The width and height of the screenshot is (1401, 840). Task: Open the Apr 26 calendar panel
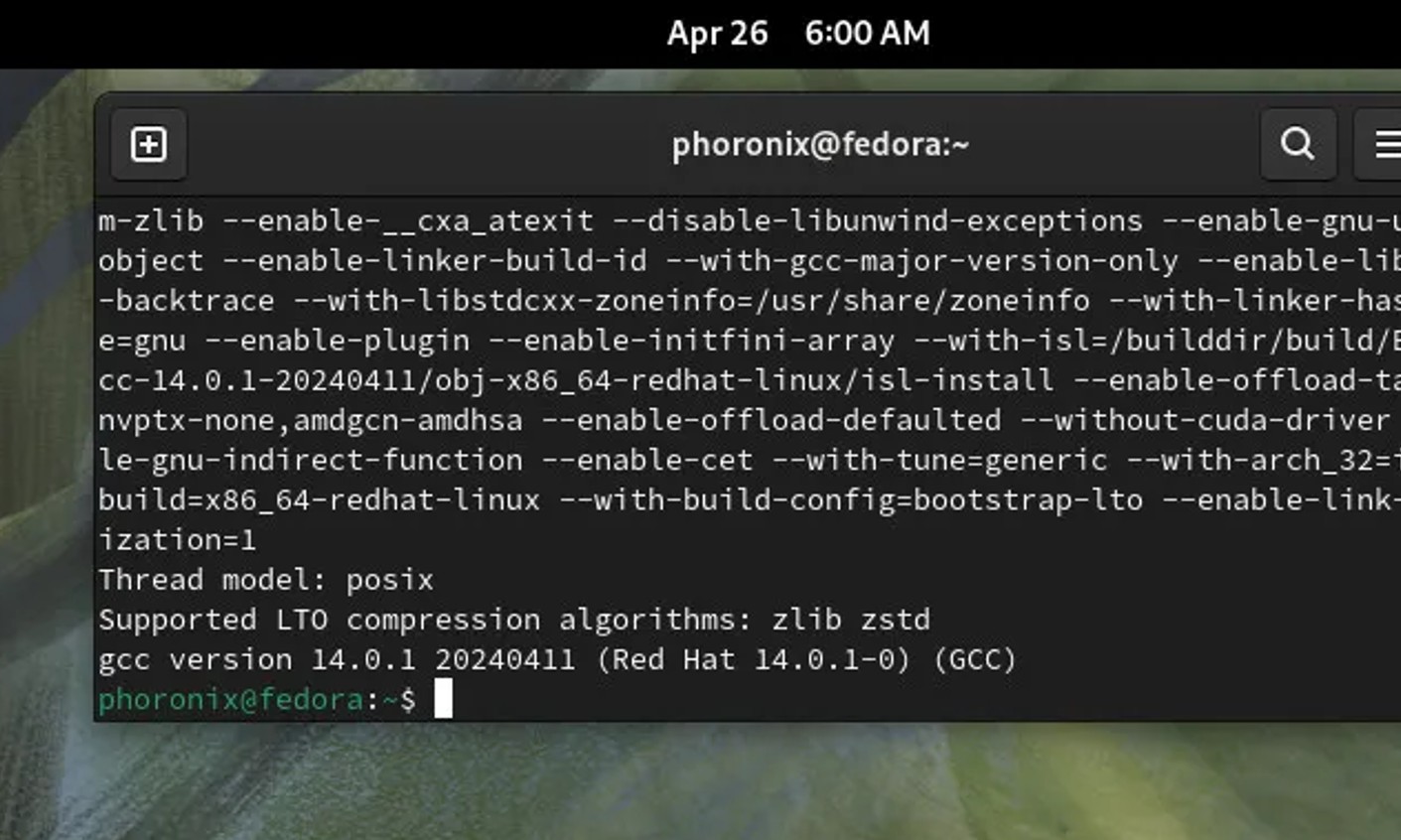click(717, 34)
